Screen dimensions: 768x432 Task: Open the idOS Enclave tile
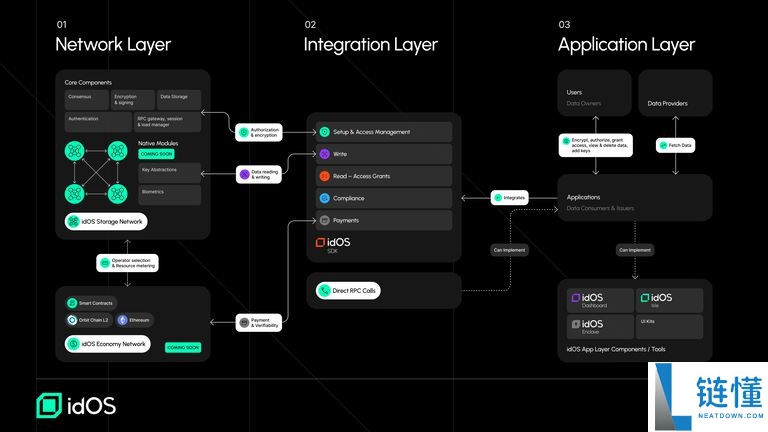[x=600, y=327]
